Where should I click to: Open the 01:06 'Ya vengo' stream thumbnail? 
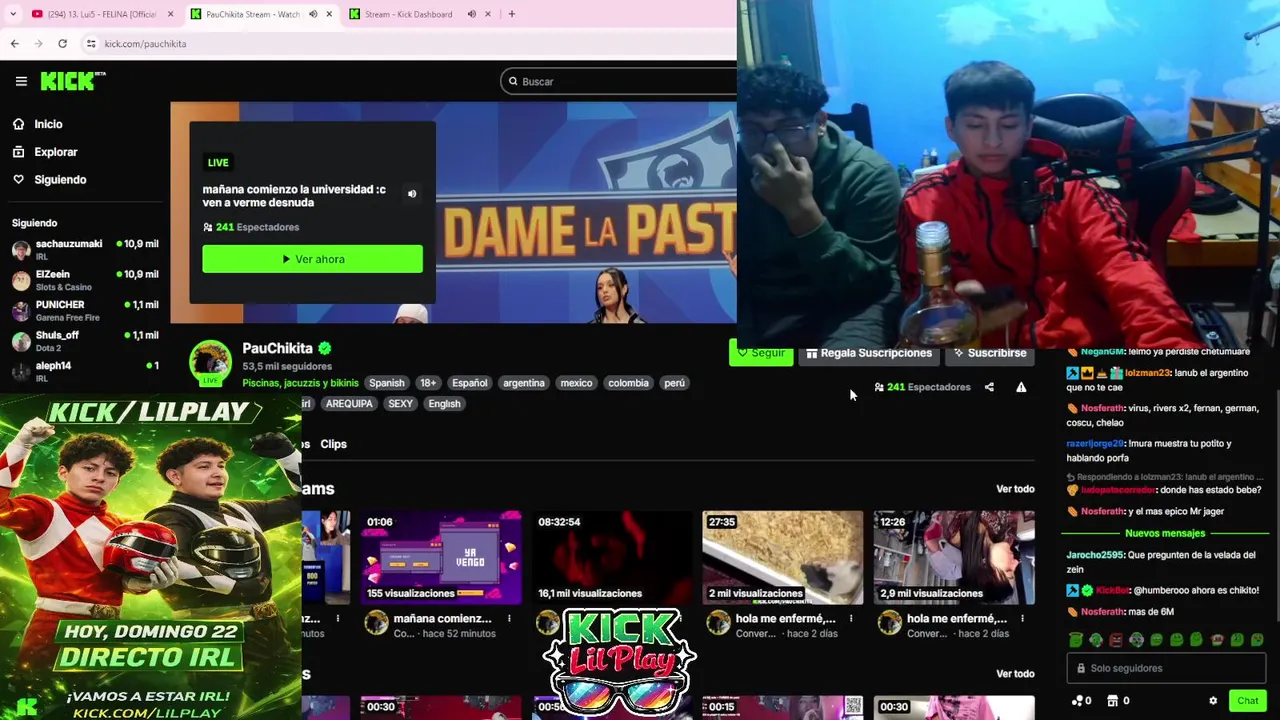pyautogui.click(x=441, y=558)
